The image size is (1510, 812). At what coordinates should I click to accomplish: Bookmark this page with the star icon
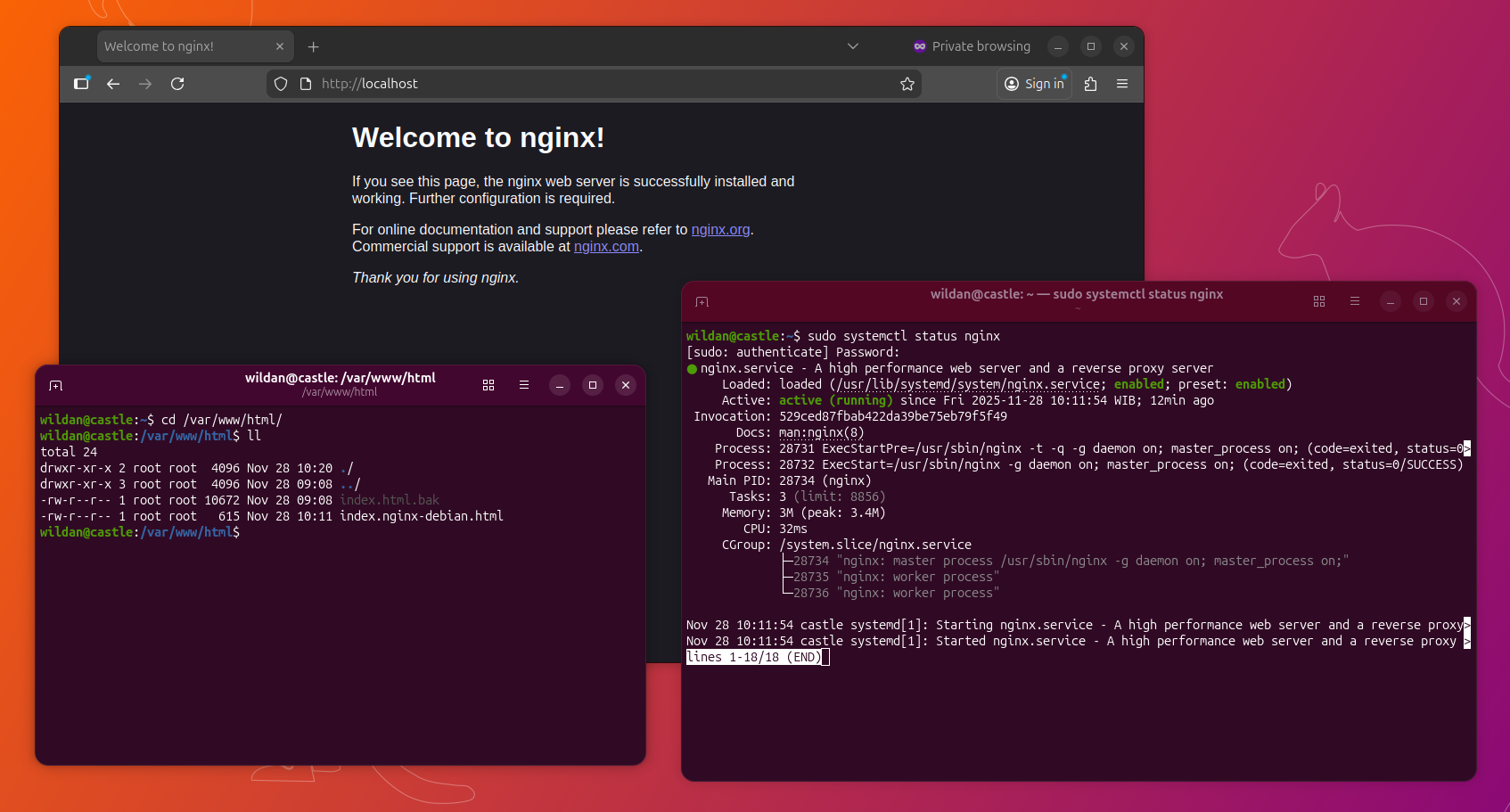[907, 84]
